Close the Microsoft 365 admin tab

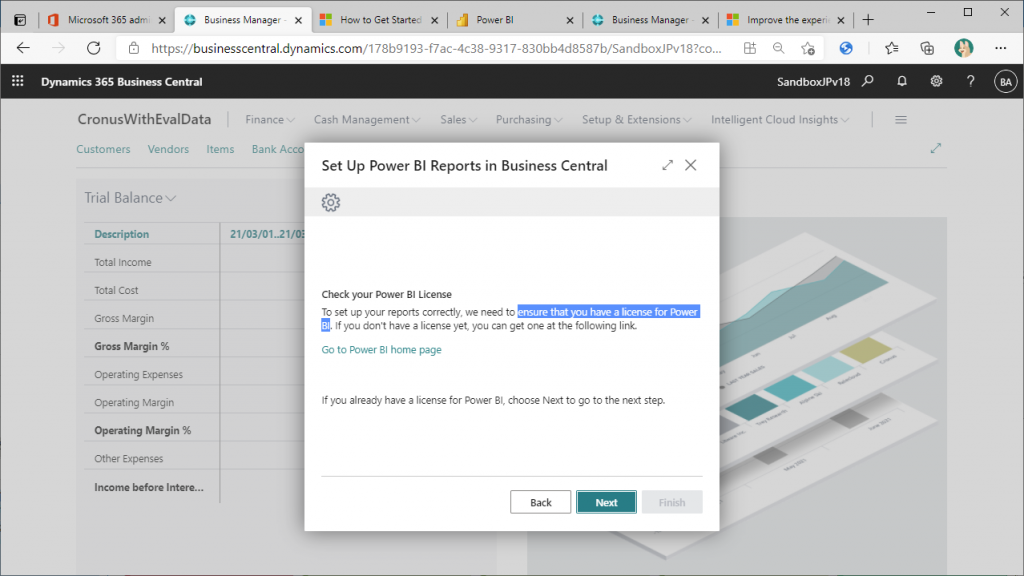tap(162, 20)
